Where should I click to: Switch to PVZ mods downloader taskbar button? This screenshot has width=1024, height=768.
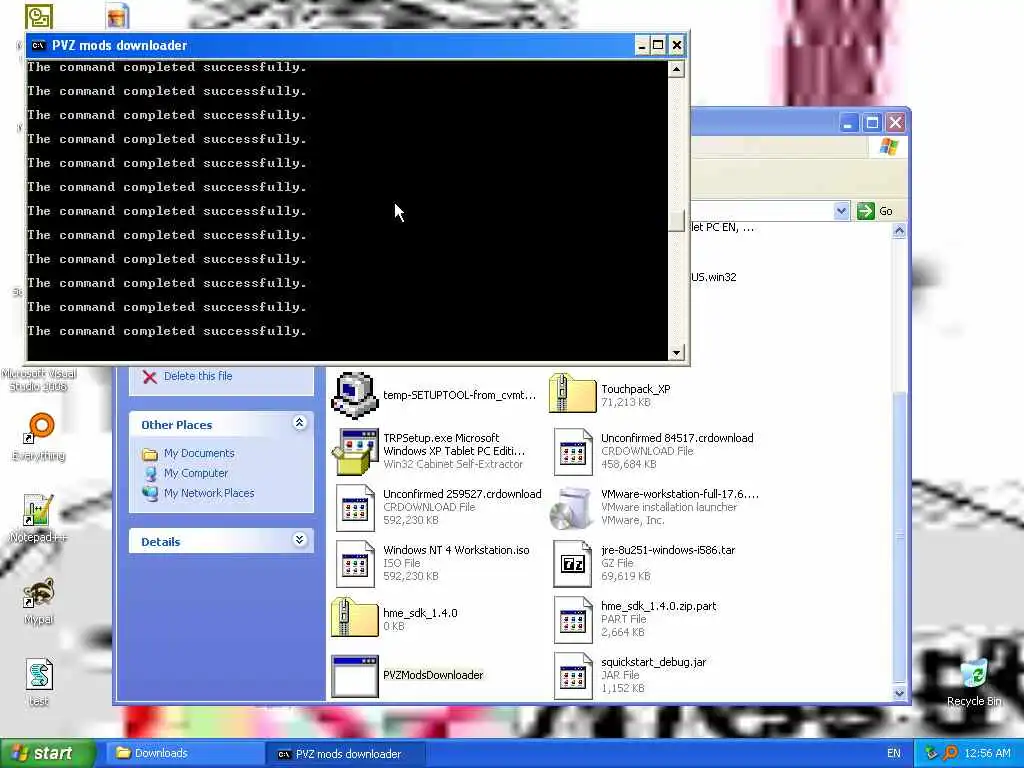pos(345,754)
